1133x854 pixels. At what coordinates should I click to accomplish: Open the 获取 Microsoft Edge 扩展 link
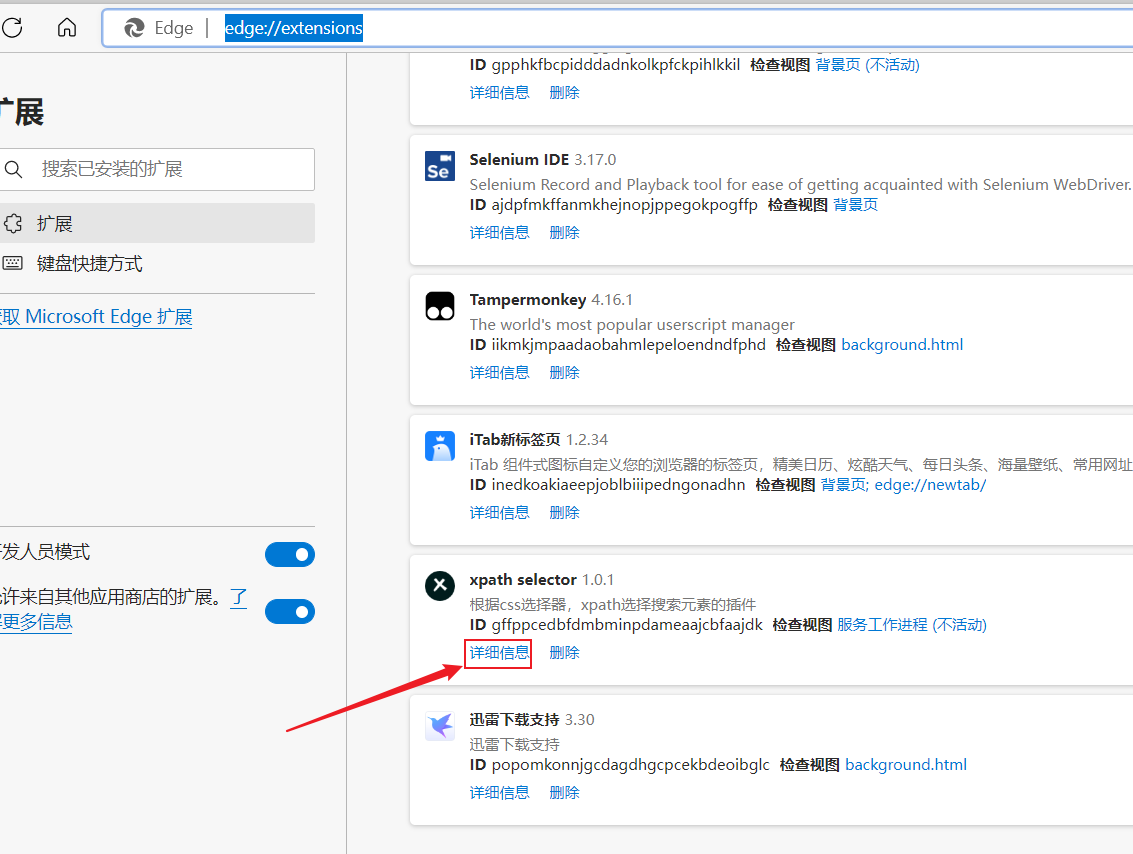[96, 316]
